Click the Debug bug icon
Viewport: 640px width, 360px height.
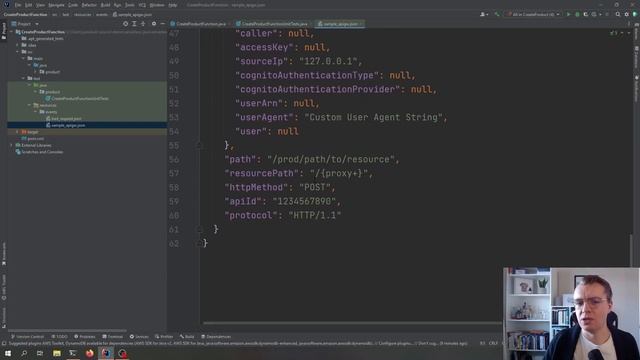(577, 14)
